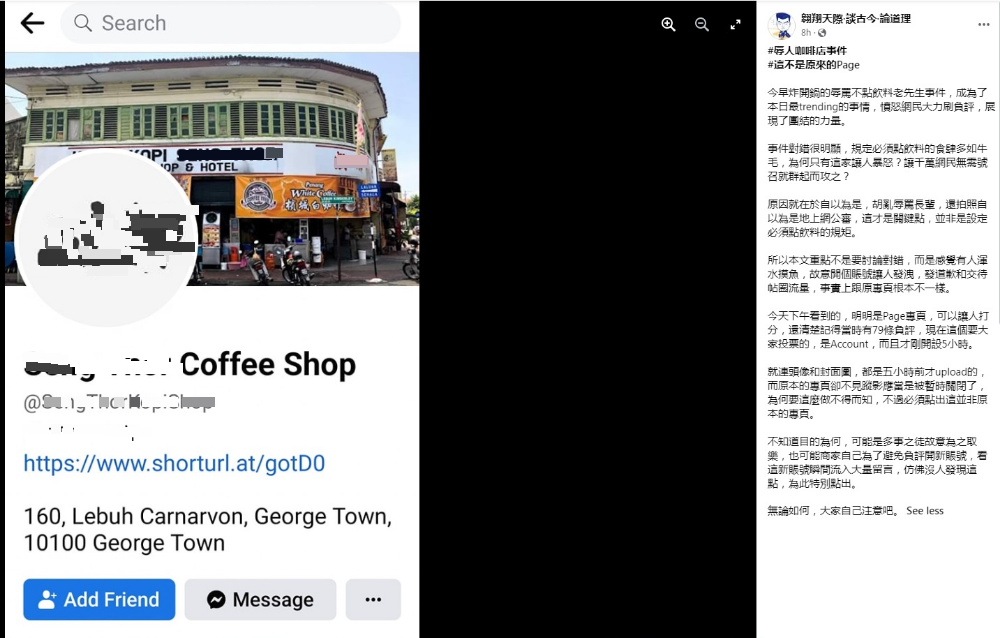The image size is (1000, 638).
Task: Zoom out of the photo
Action: pos(702,25)
